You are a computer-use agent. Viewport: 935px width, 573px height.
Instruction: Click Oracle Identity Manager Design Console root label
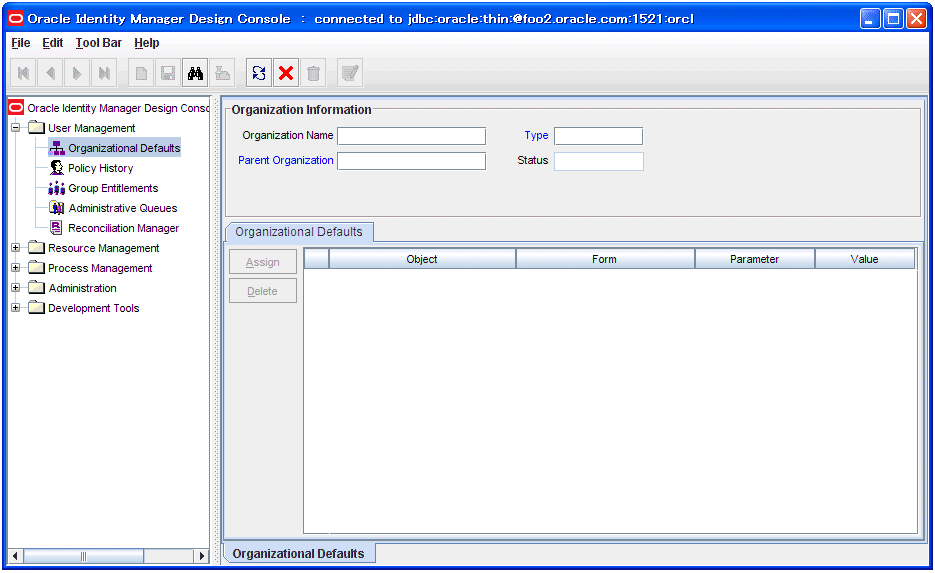point(118,108)
